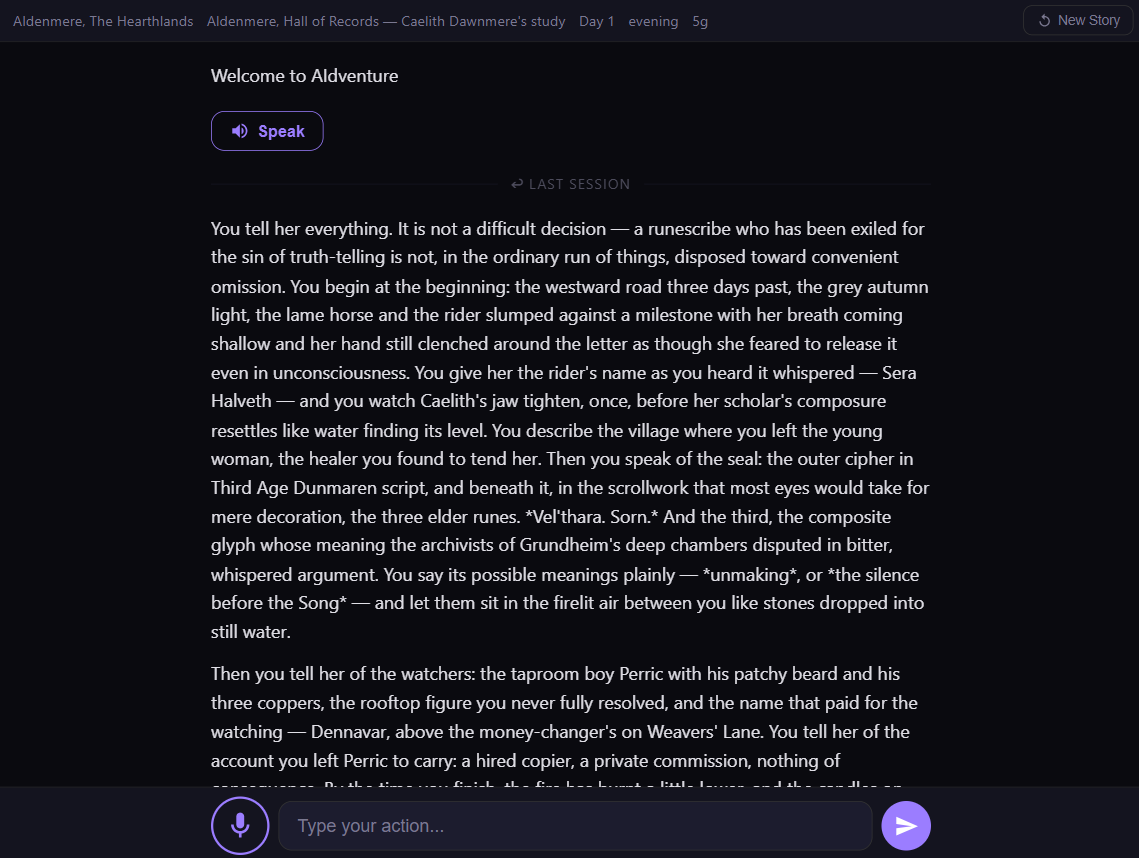
Task: Click the 5g gold counter
Action: click(x=700, y=21)
